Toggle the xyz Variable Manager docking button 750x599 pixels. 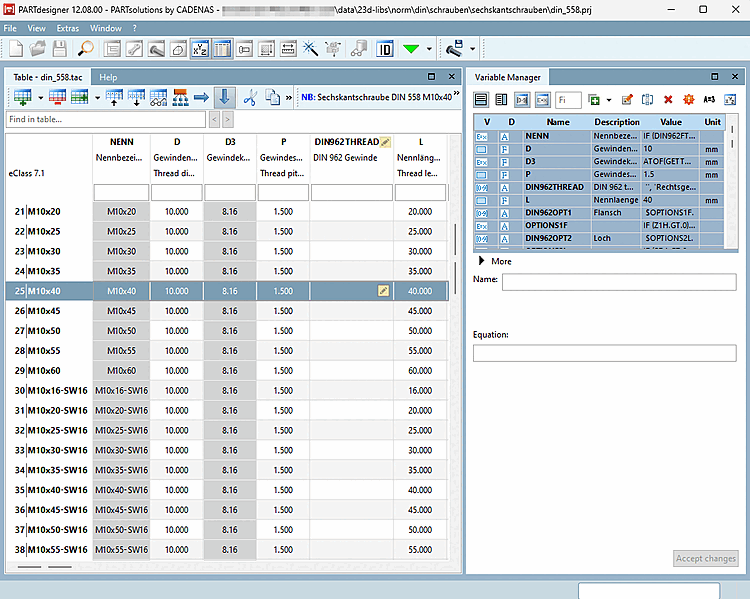pos(199,48)
